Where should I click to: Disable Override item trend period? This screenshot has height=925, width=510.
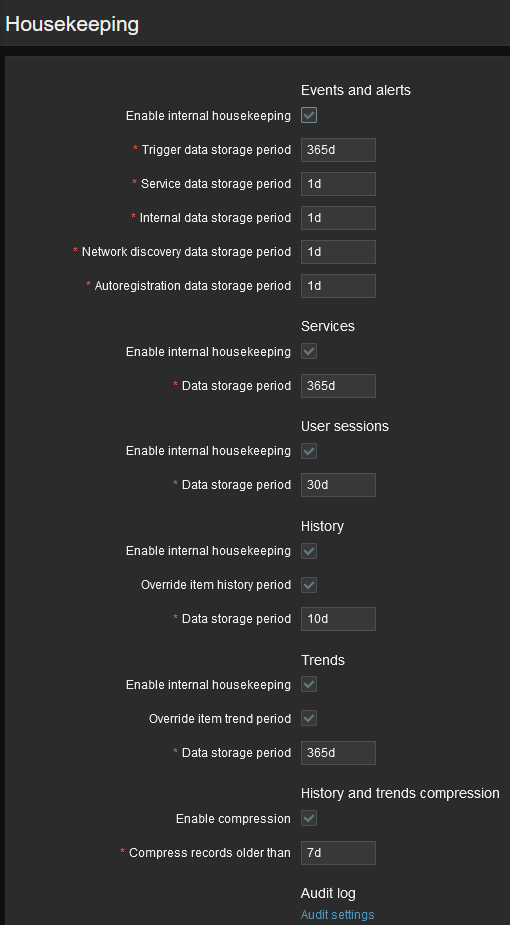[309, 719]
